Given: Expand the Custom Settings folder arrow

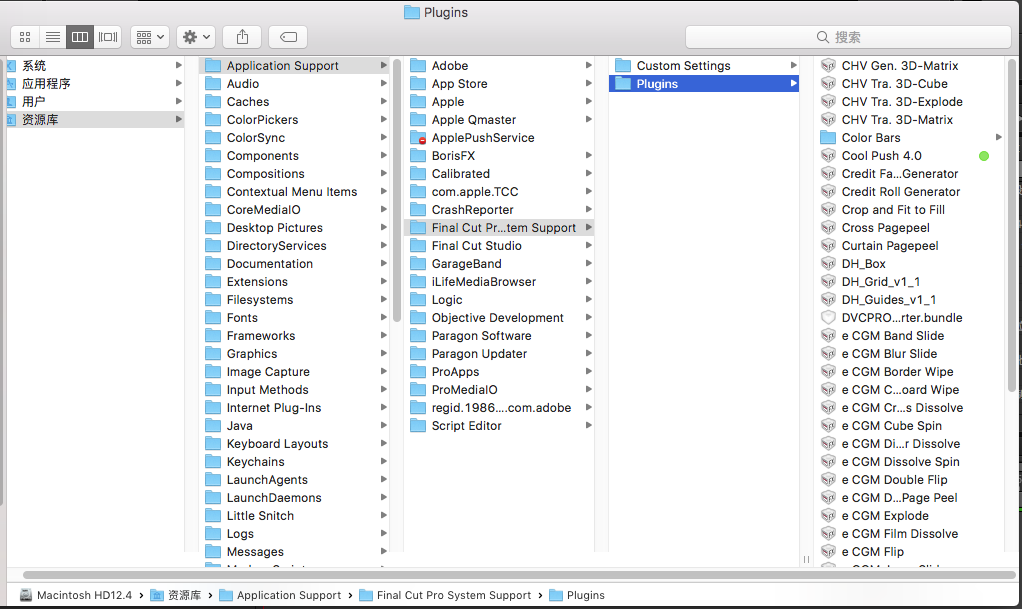Looking at the screenshot, I should pos(793,65).
